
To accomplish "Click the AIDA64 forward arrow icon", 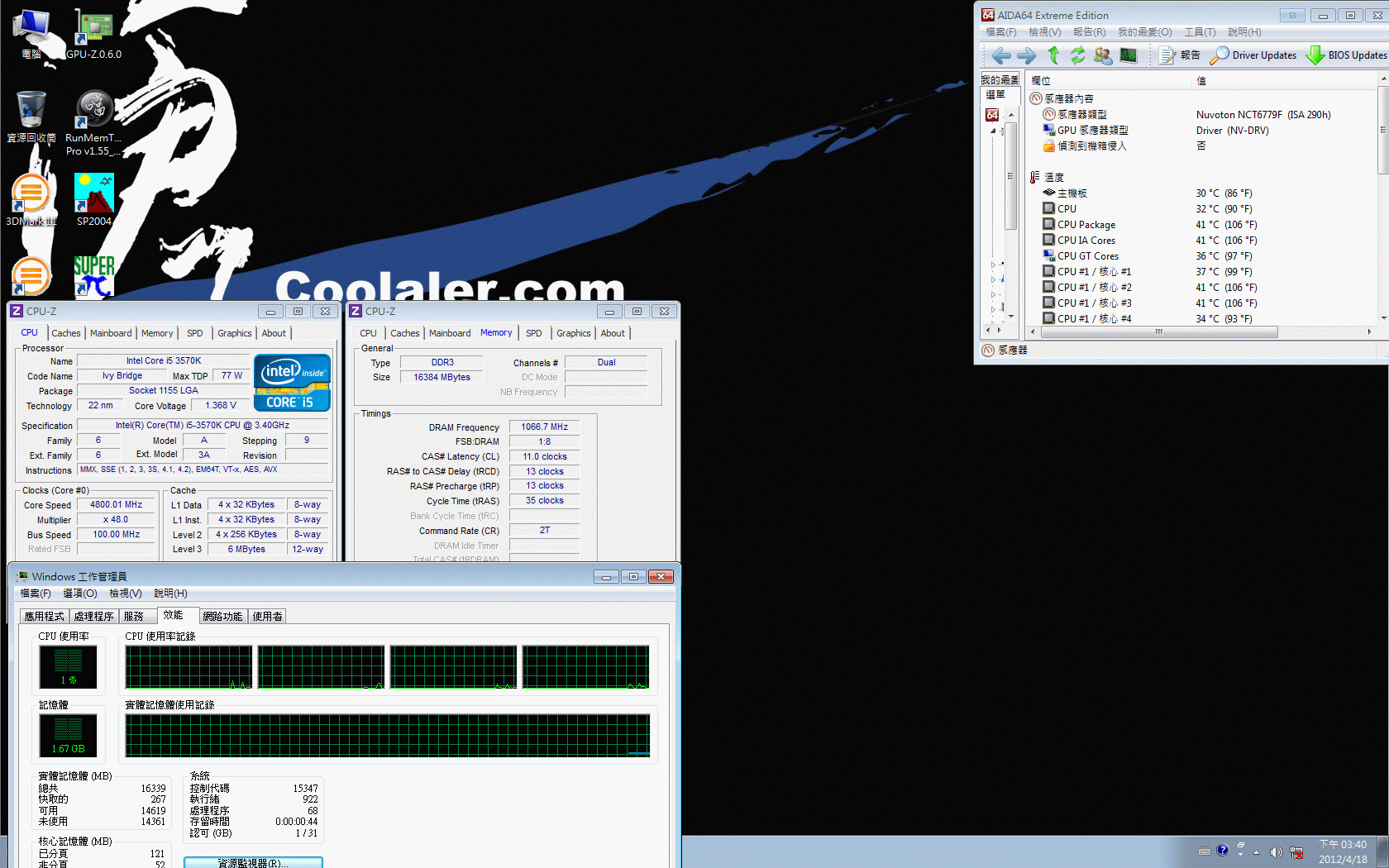I will pyautogui.click(x=1026, y=55).
